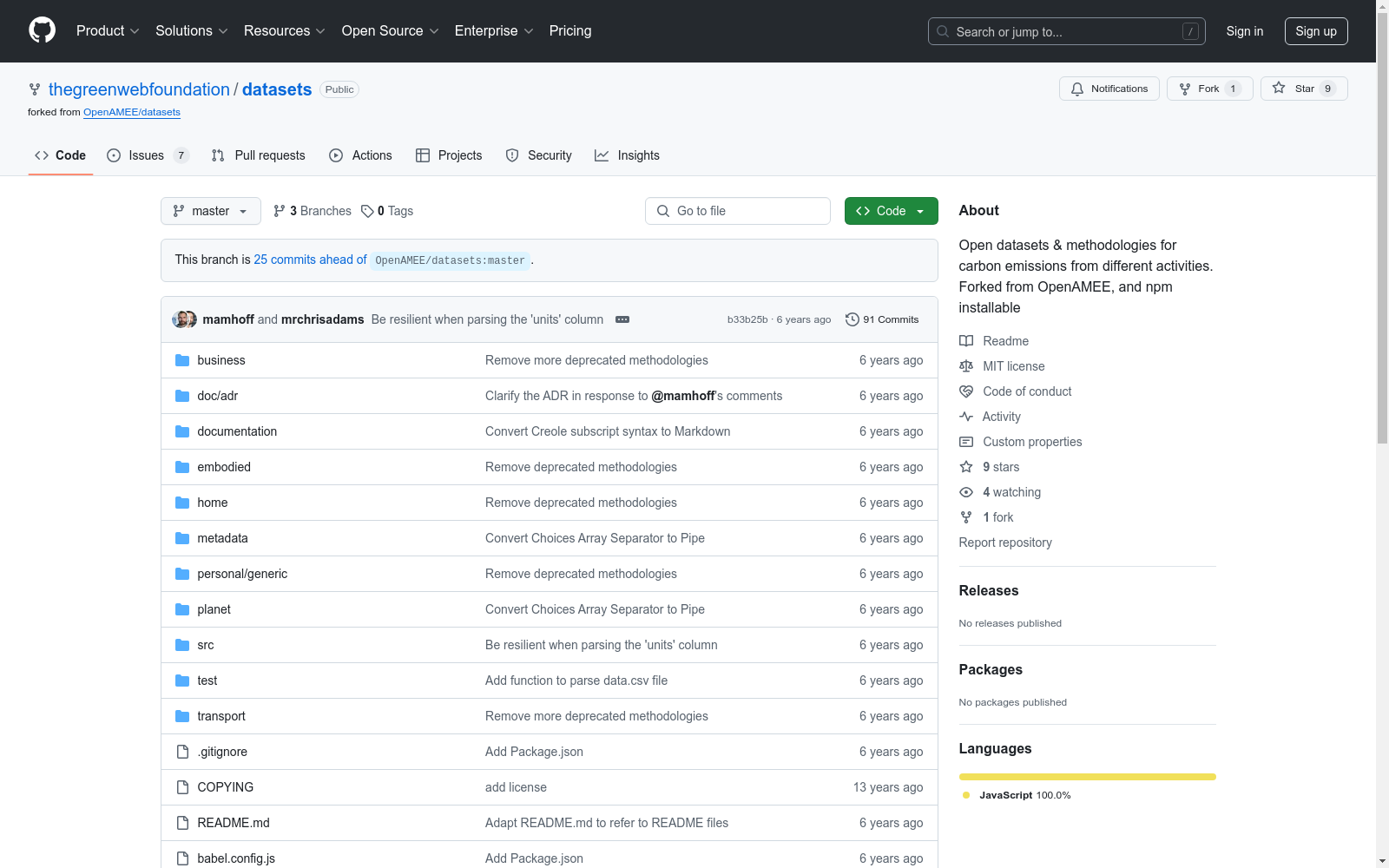The height and width of the screenshot is (868, 1389).
Task: Click the Pricing link
Action: point(570,30)
